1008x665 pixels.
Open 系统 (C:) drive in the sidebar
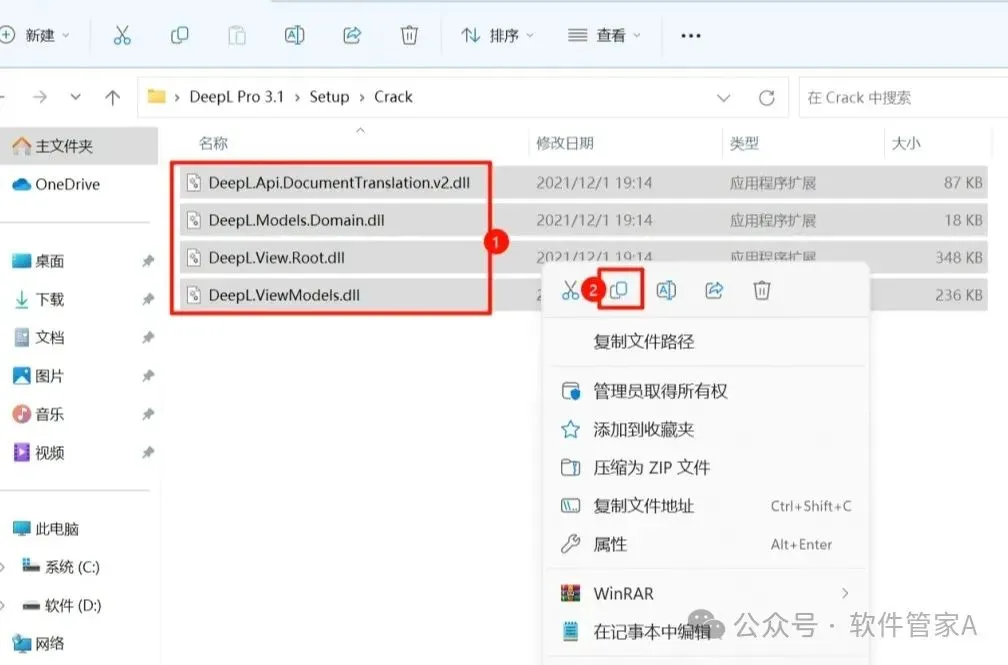coord(60,567)
